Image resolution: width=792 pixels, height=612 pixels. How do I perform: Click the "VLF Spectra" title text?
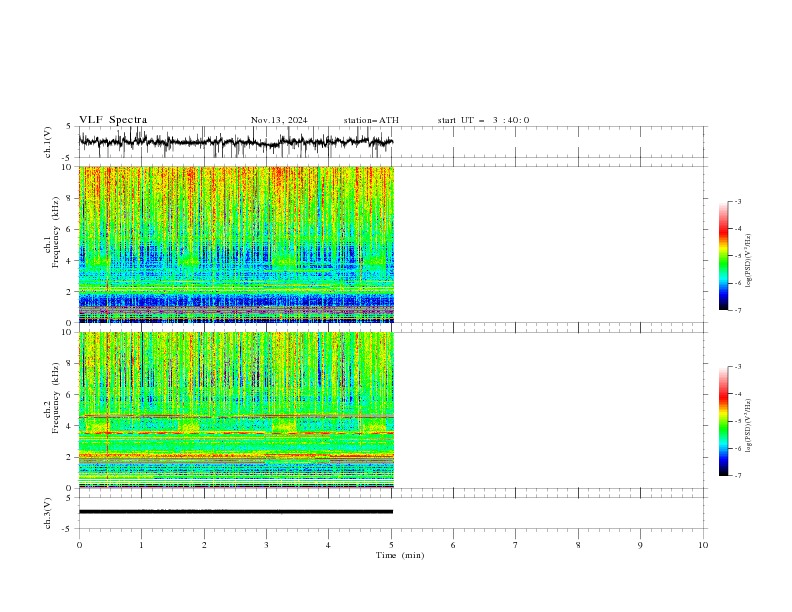tap(113, 120)
